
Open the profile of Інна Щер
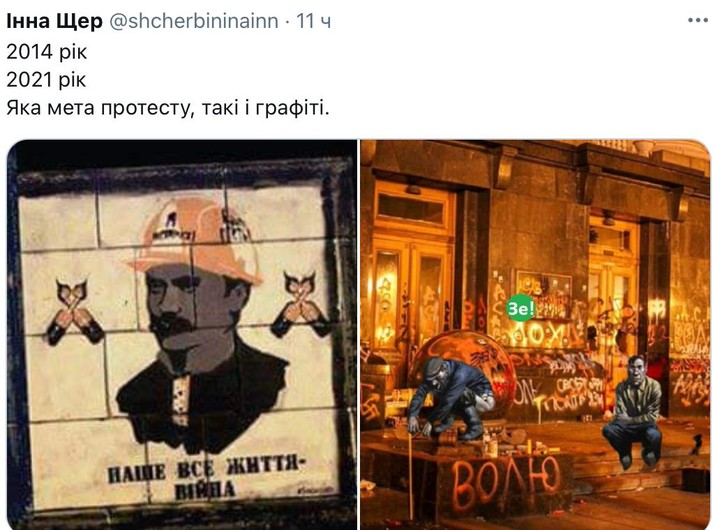tap(55, 21)
